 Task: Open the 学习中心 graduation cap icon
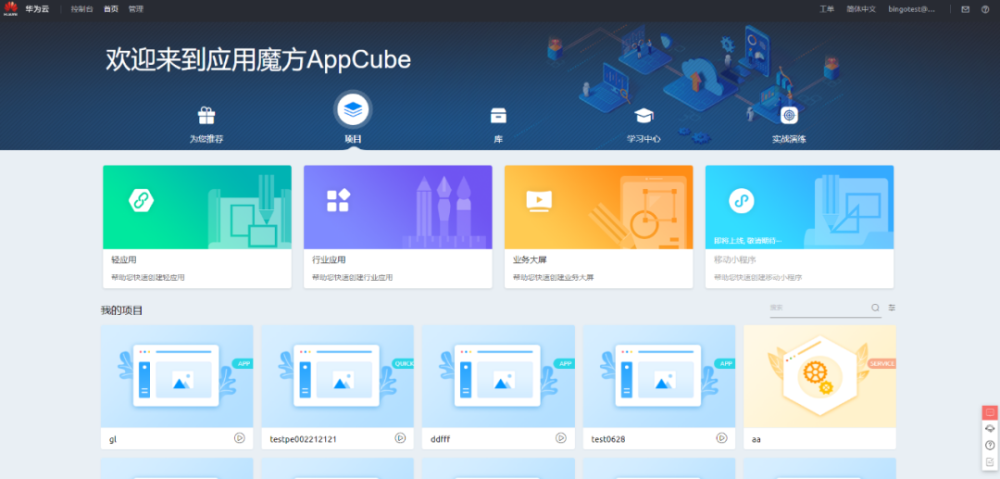(x=643, y=116)
